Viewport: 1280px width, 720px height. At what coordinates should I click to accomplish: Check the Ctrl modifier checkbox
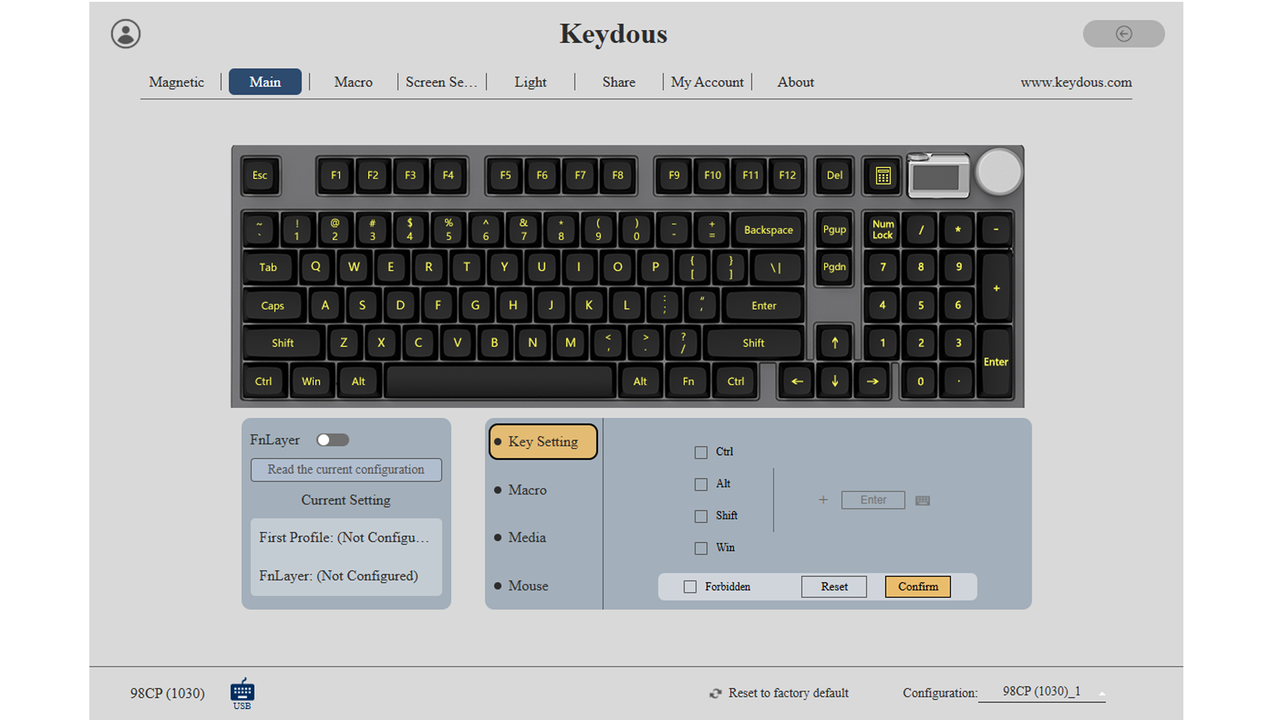(x=701, y=452)
